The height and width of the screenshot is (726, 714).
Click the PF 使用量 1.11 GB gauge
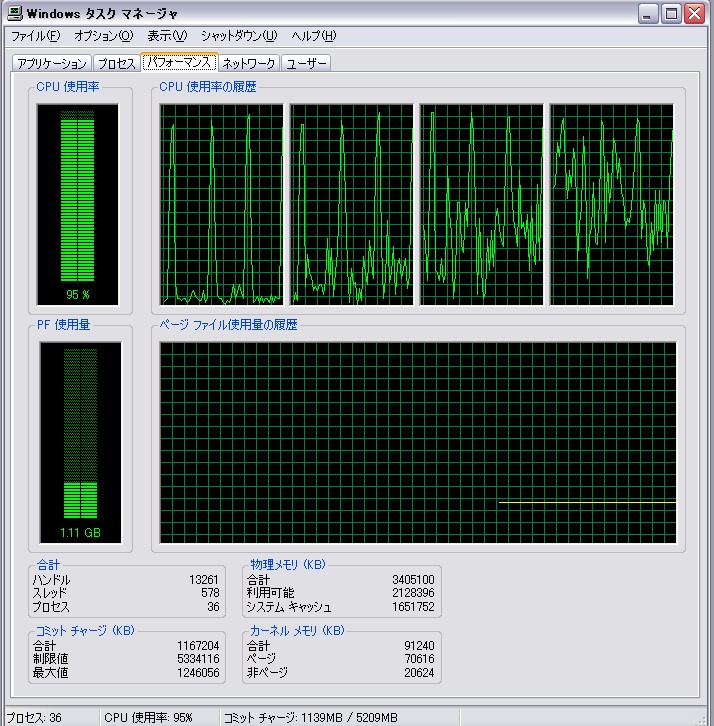pos(80,443)
